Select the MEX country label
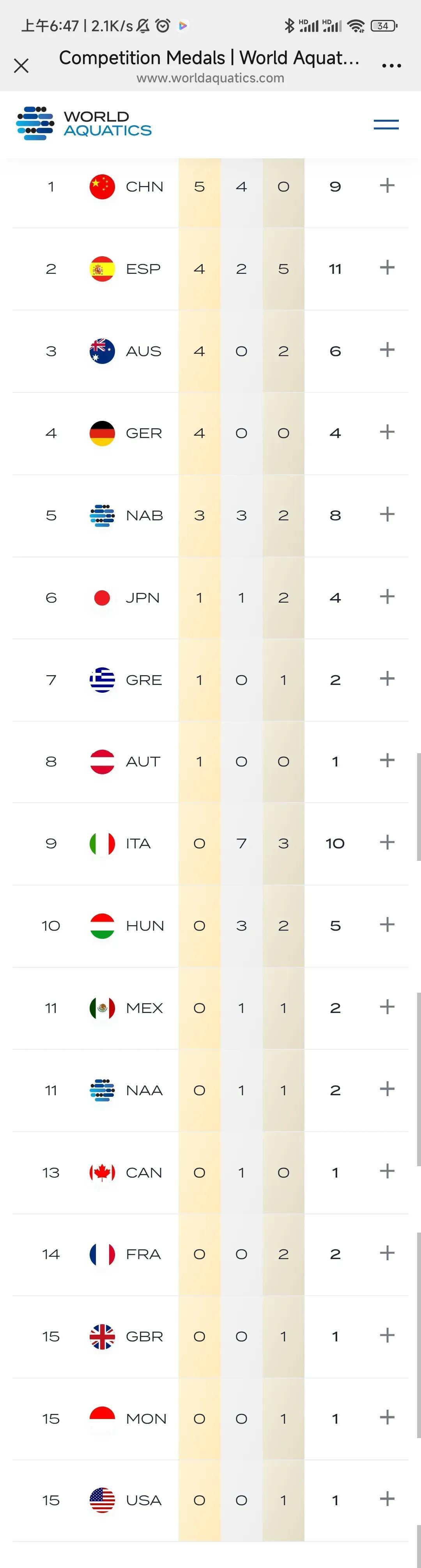421x1568 pixels. pos(144,1008)
